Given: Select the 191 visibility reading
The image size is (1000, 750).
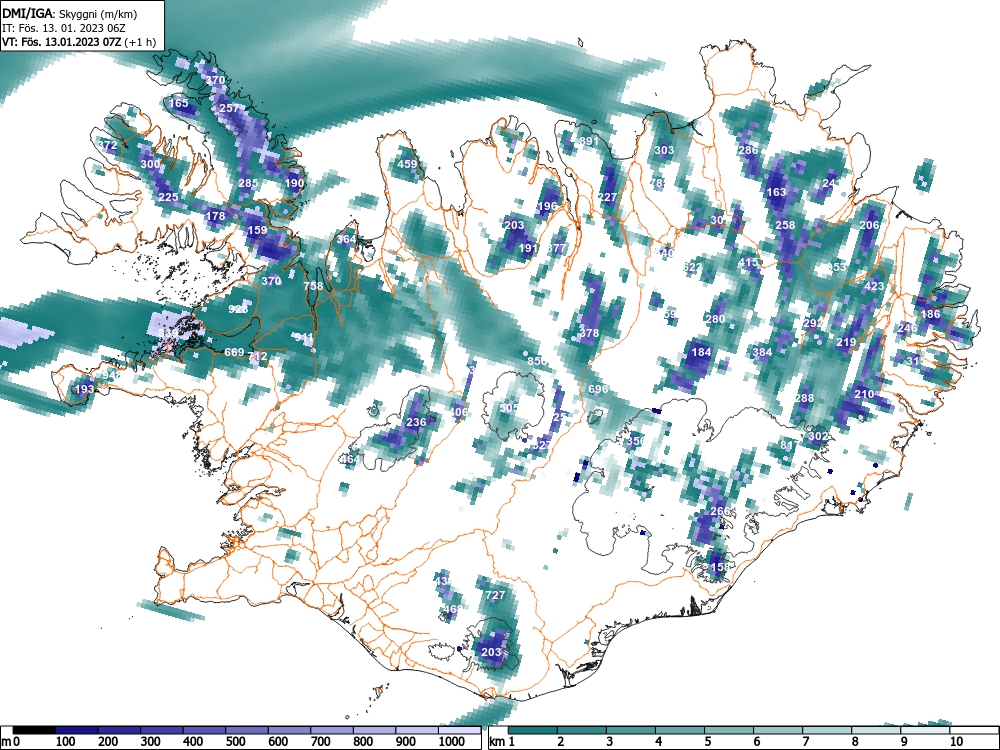Looking at the screenshot, I should [527, 248].
